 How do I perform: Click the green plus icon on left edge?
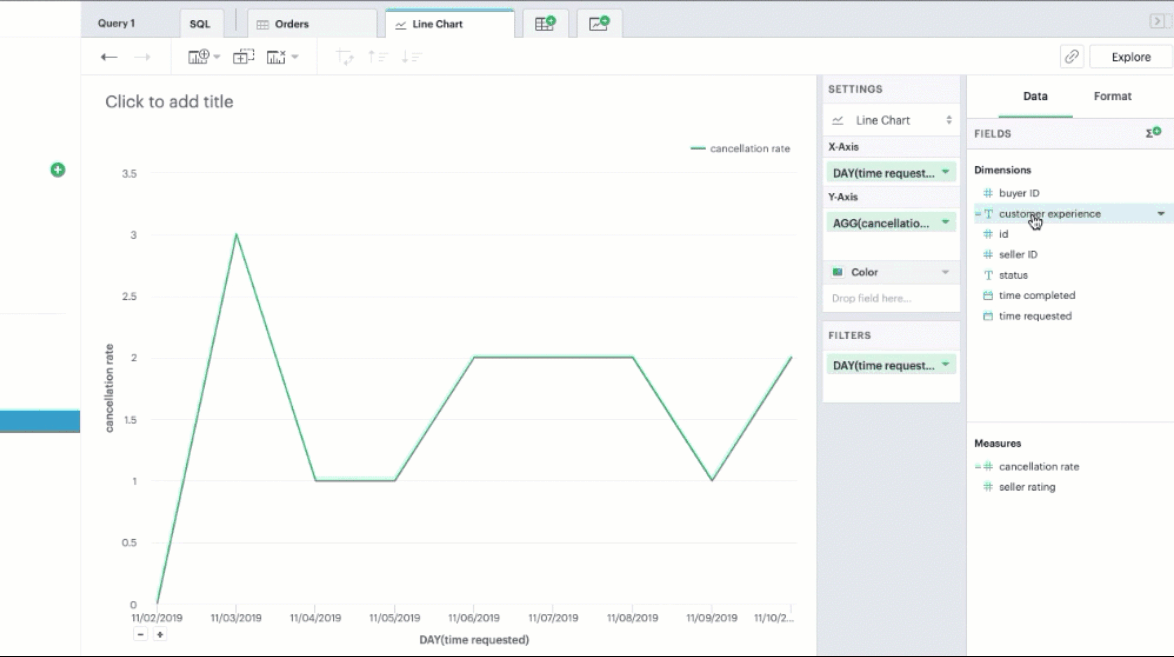pyautogui.click(x=58, y=170)
